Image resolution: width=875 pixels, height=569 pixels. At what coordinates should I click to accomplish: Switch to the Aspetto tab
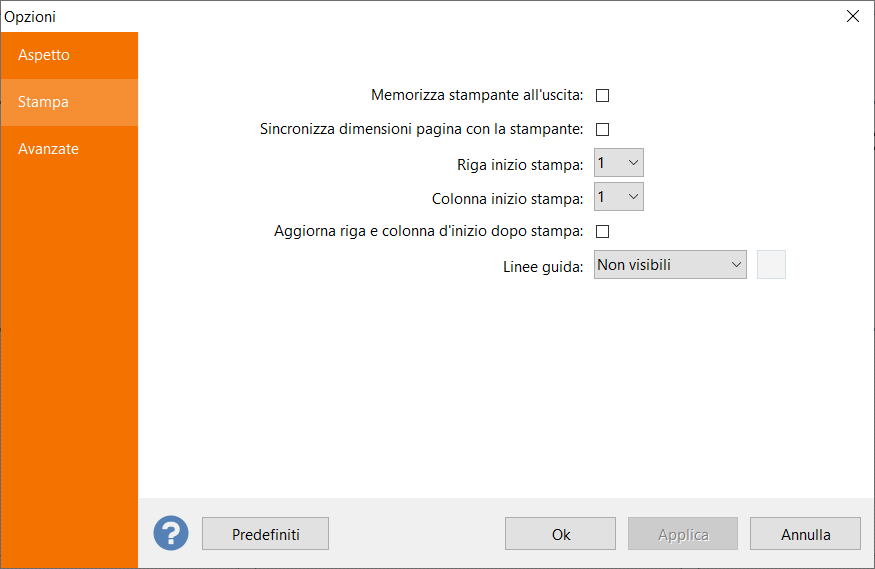click(44, 55)
